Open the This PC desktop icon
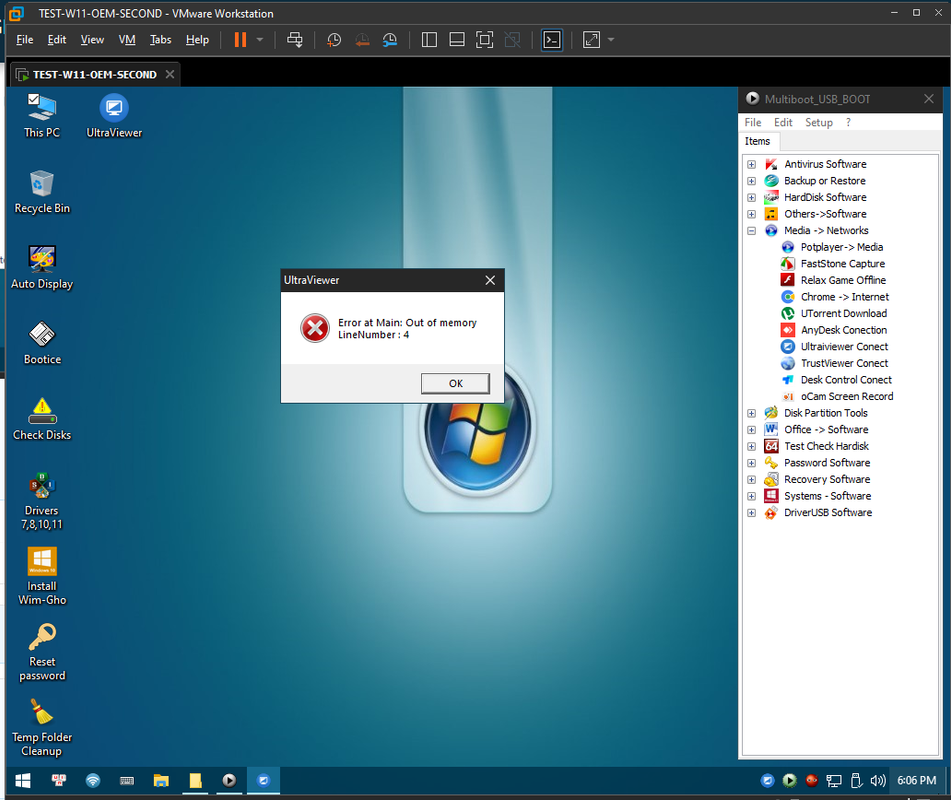The image size is (951, 800). pos(42,116)
